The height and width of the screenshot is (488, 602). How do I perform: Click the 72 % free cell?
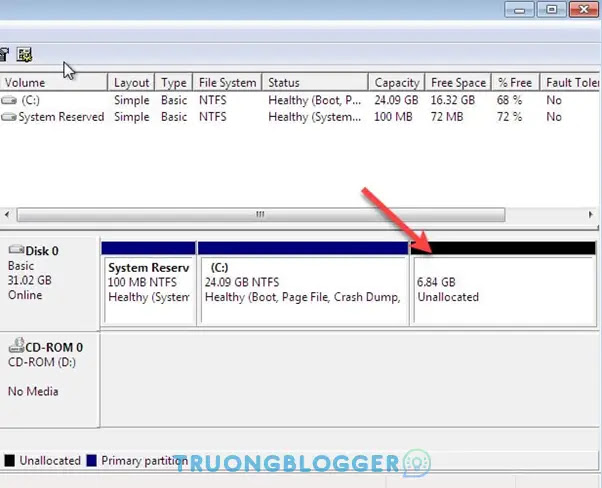pos(509,117)
